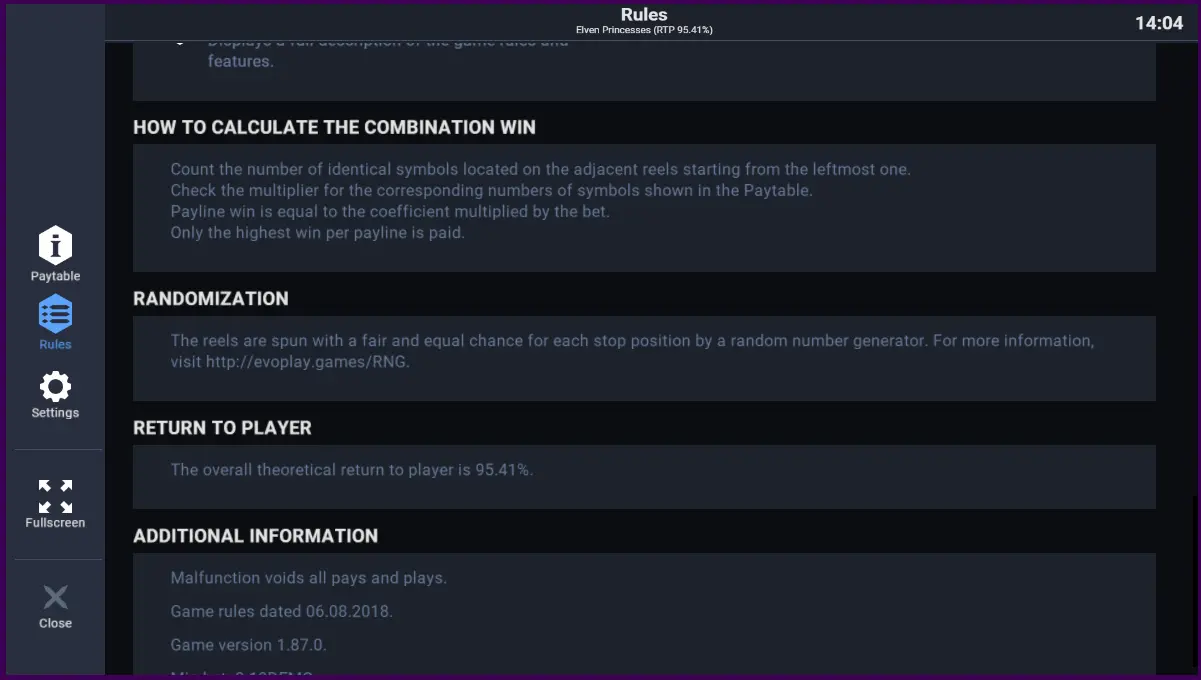Click the How To Calculate The Combination Win heading

click(x=334, y=127)
